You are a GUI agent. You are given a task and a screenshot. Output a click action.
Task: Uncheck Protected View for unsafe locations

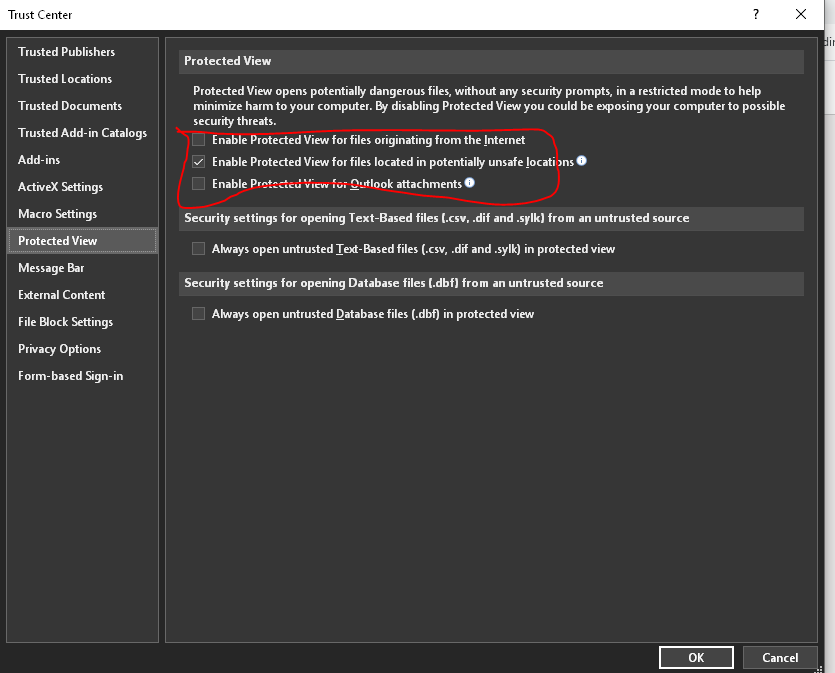199,162
